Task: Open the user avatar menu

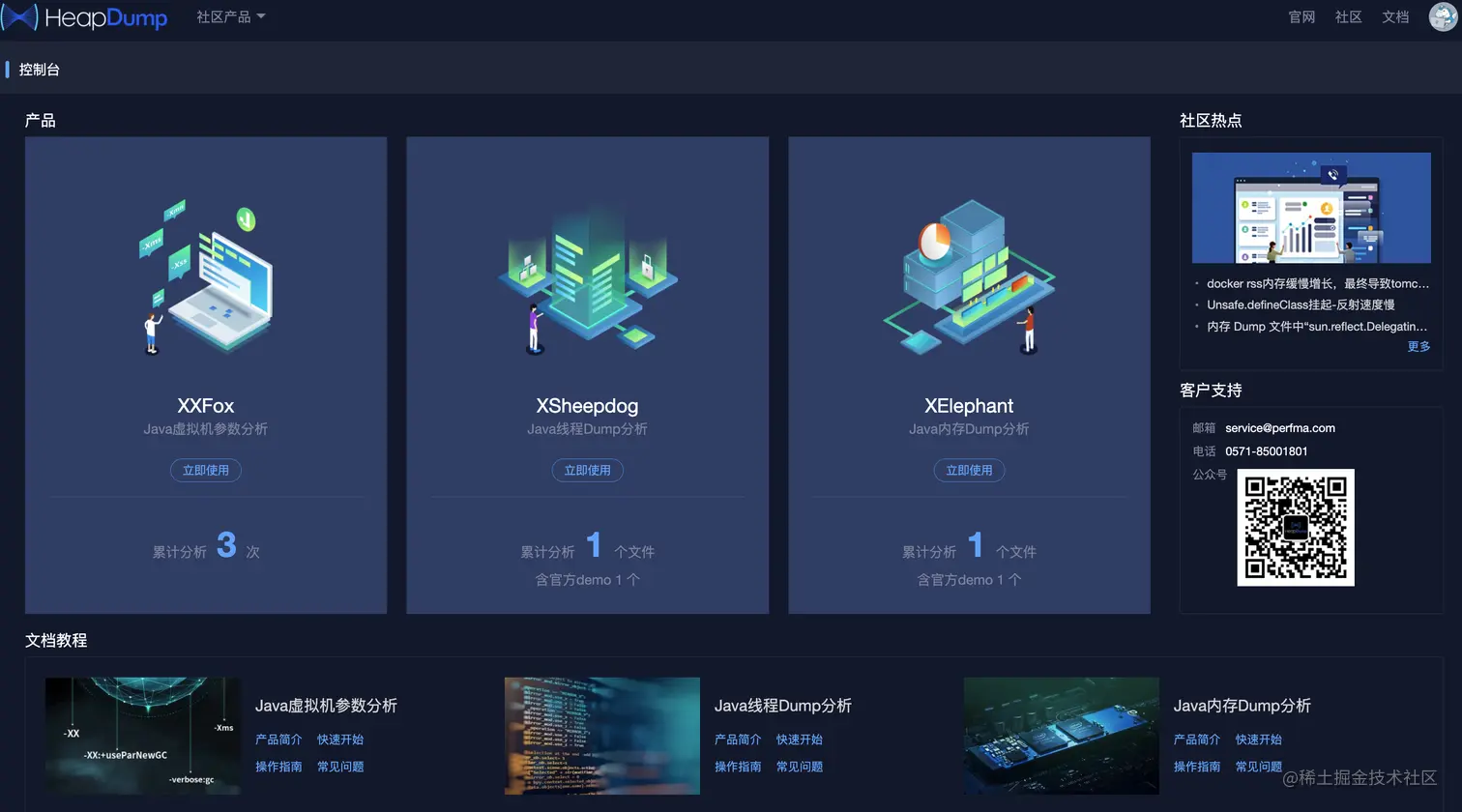Action: click(1443, 16)
